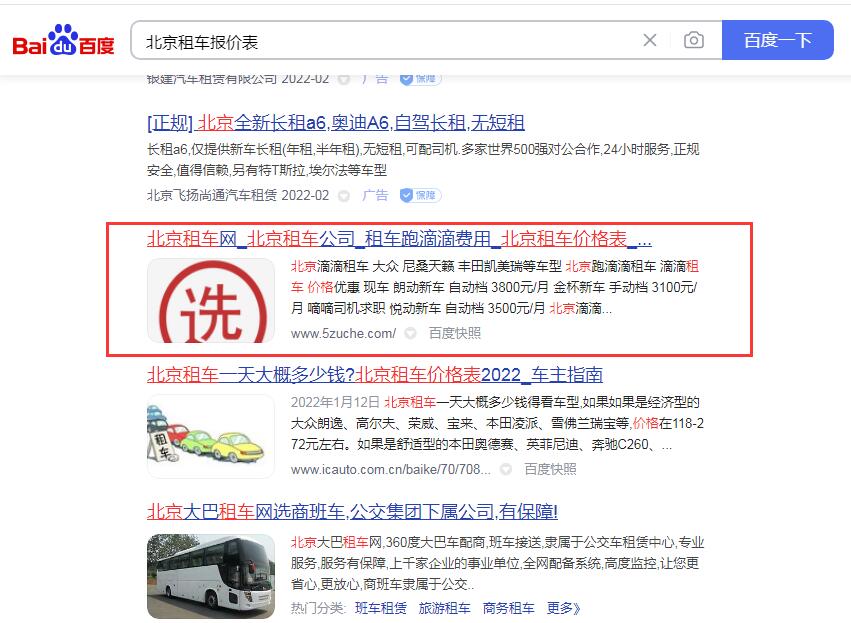Expand the dropdown arrow after 北京飞扬尚通汽车租赁 2022-02

(x=344, y=196)
